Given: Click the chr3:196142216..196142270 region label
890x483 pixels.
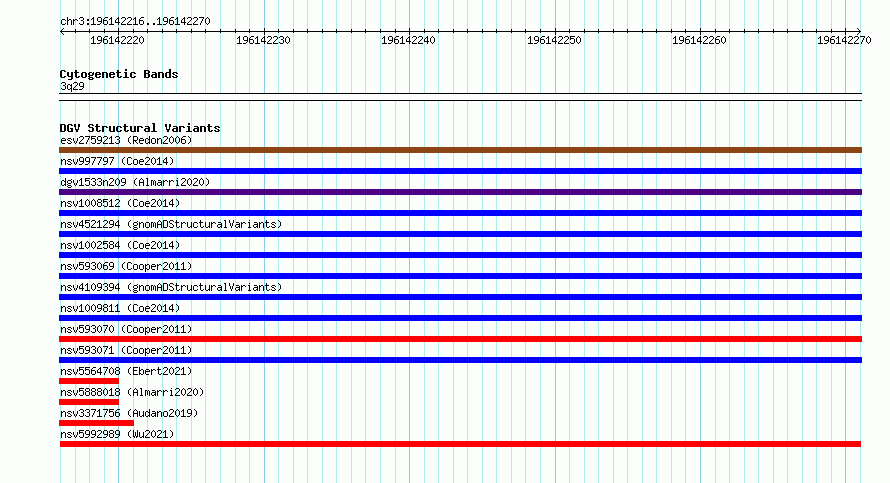Looking at the screenshot, I should click(x=135, y=22).
